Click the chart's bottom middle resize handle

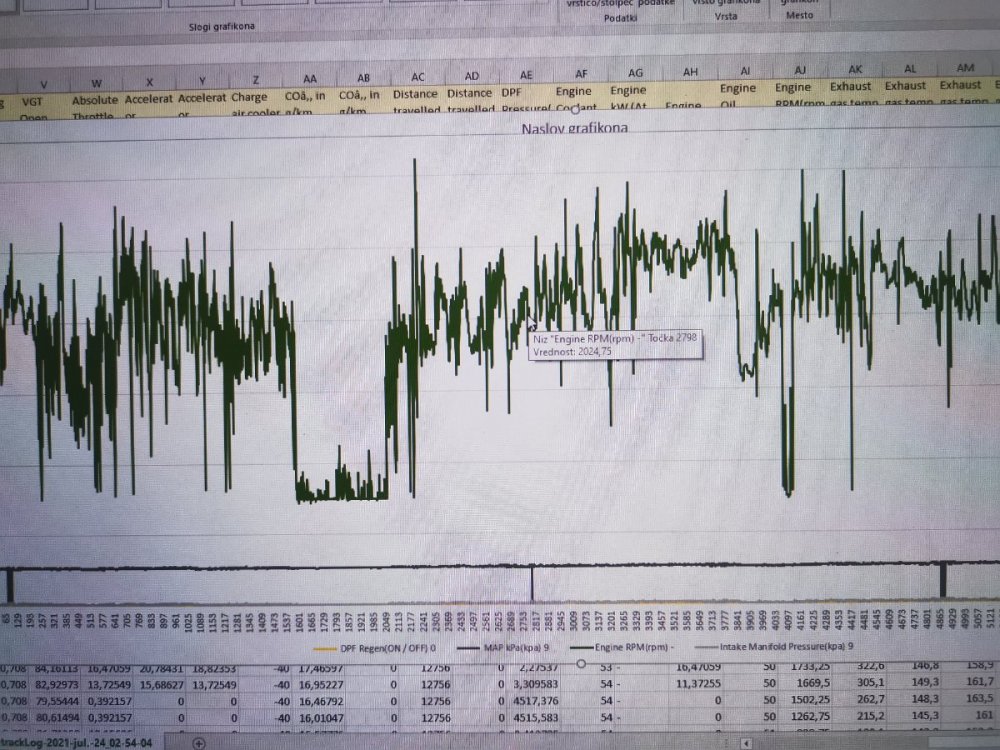click(x=581, y=664)
